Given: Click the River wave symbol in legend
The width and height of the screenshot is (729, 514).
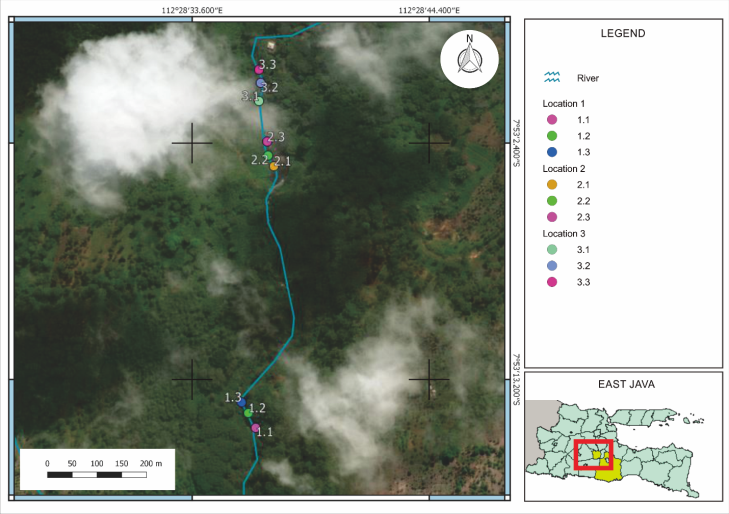Looking at the screenshot, I should 551,77.
